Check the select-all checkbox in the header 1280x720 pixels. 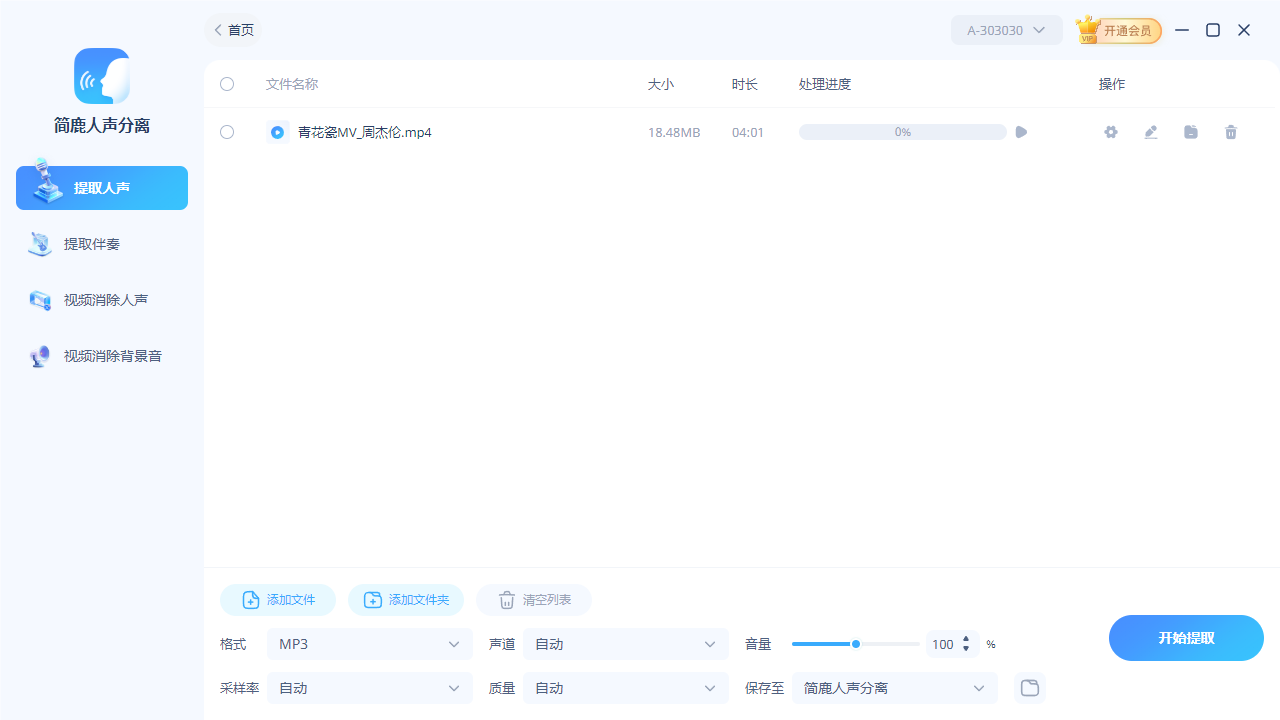[x=226, y=84]
